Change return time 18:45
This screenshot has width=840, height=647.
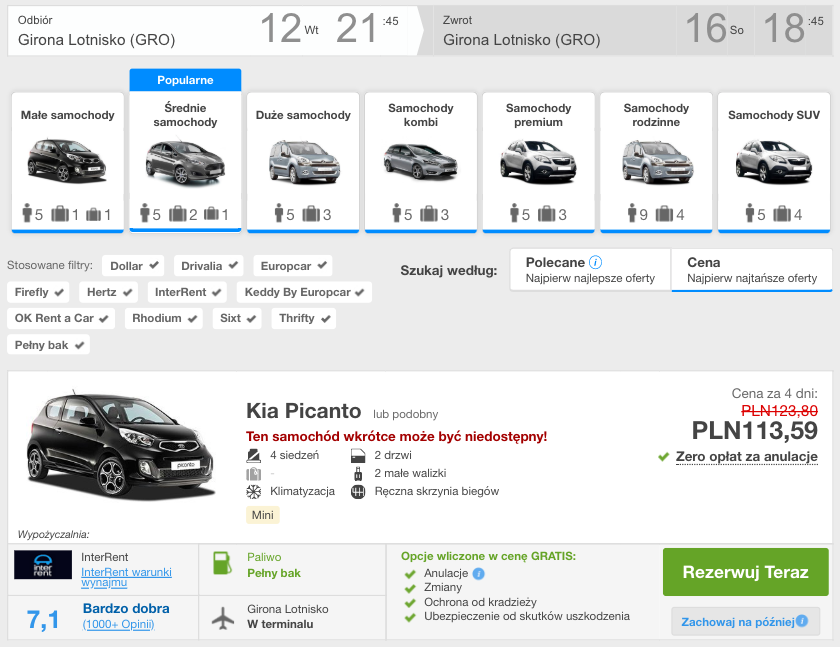pyautogui.click(x=793, y=28)
